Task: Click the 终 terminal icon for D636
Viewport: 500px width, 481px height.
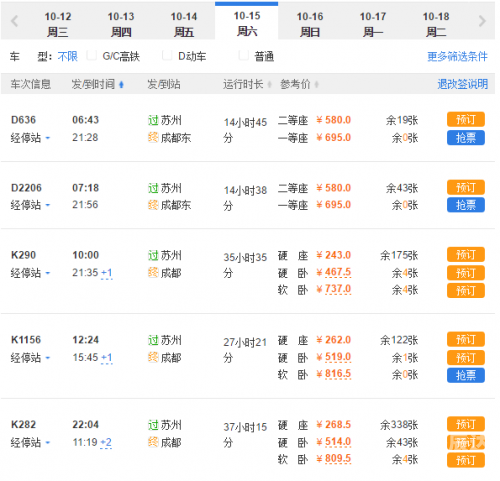Action: pyautogui.click(x=153, y=138)
